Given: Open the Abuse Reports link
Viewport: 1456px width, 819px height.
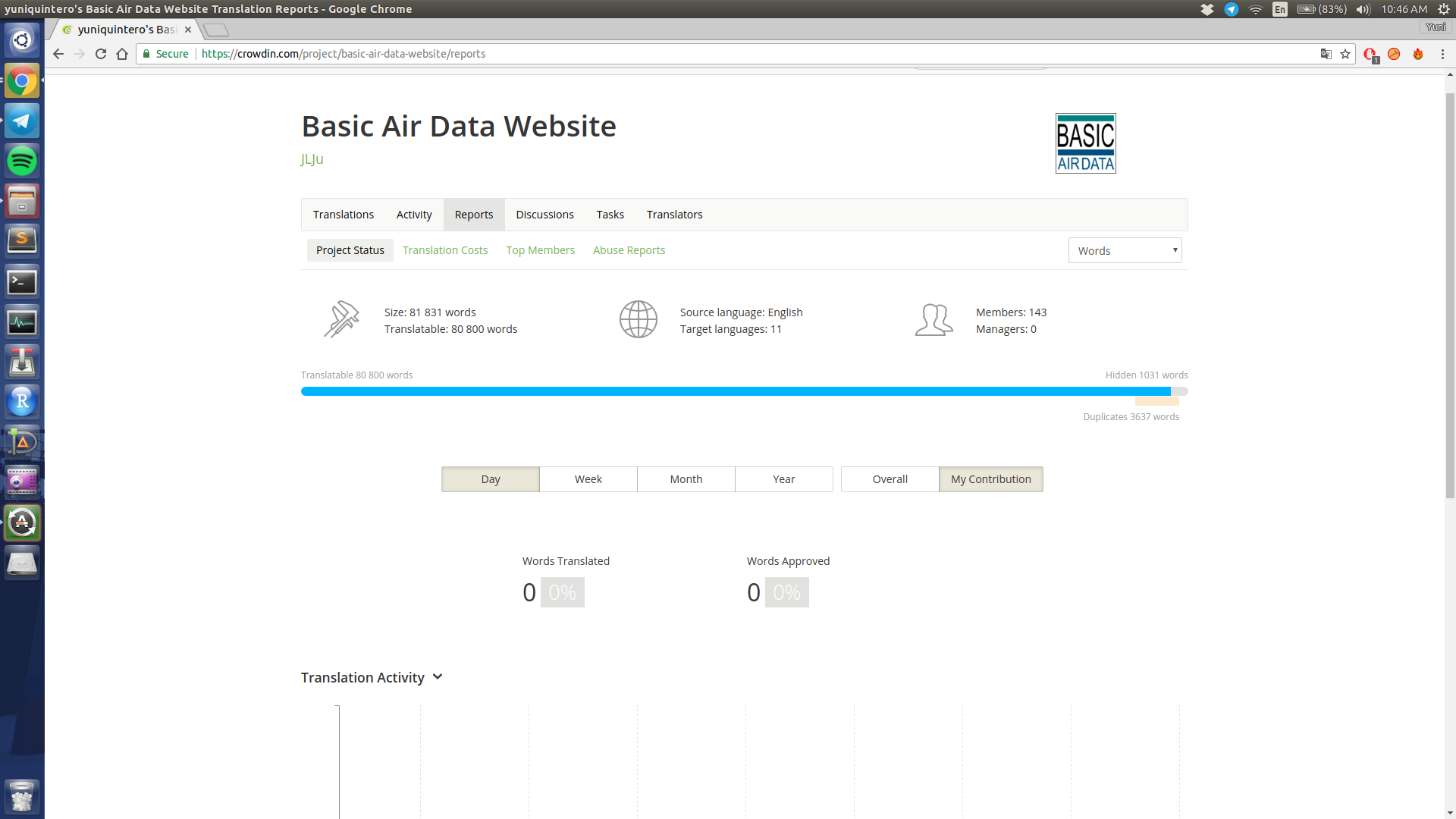Looking at the screenshot, I should point(629,250).
